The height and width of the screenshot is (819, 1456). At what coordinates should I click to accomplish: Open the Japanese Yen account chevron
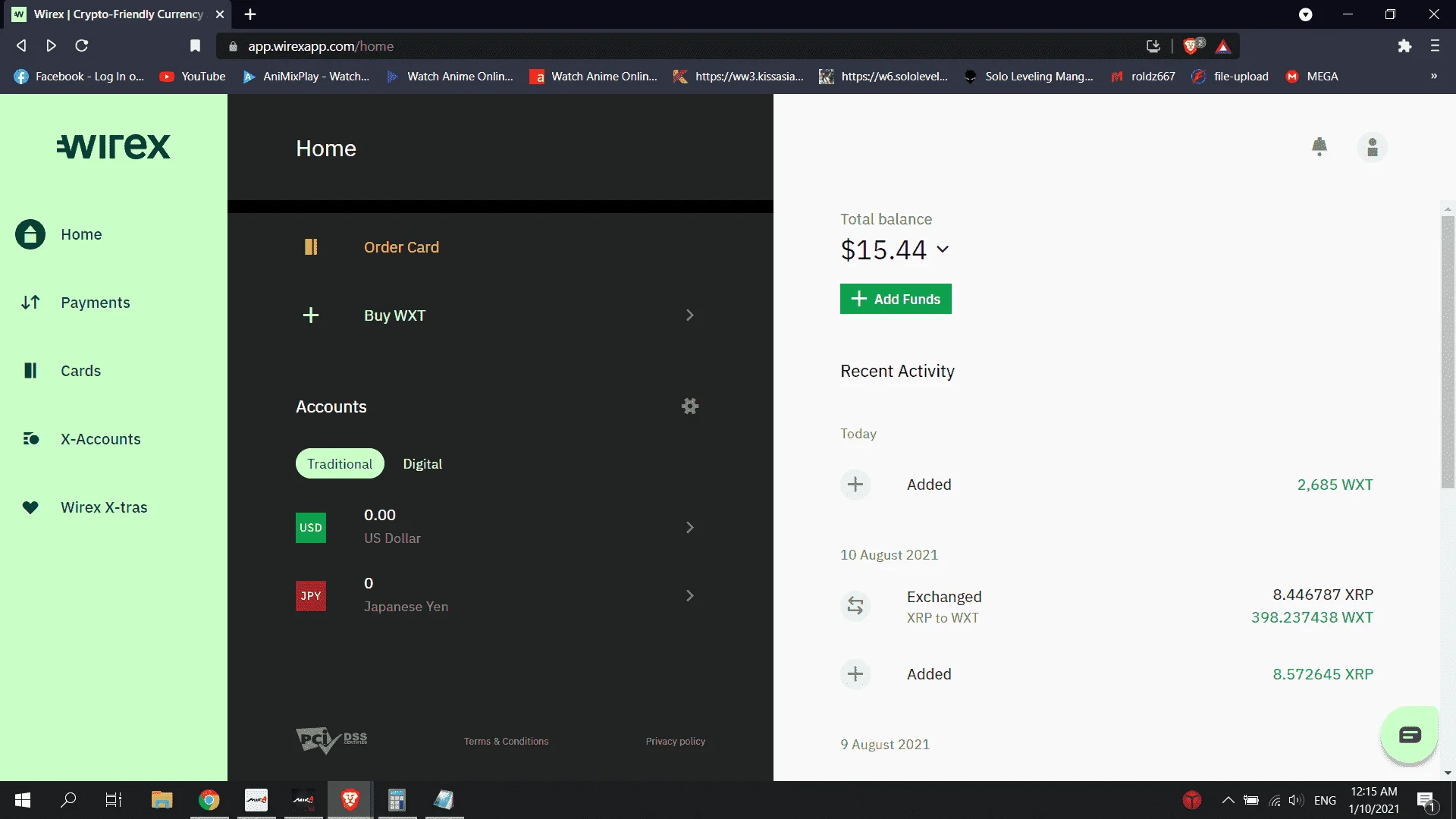690,596
